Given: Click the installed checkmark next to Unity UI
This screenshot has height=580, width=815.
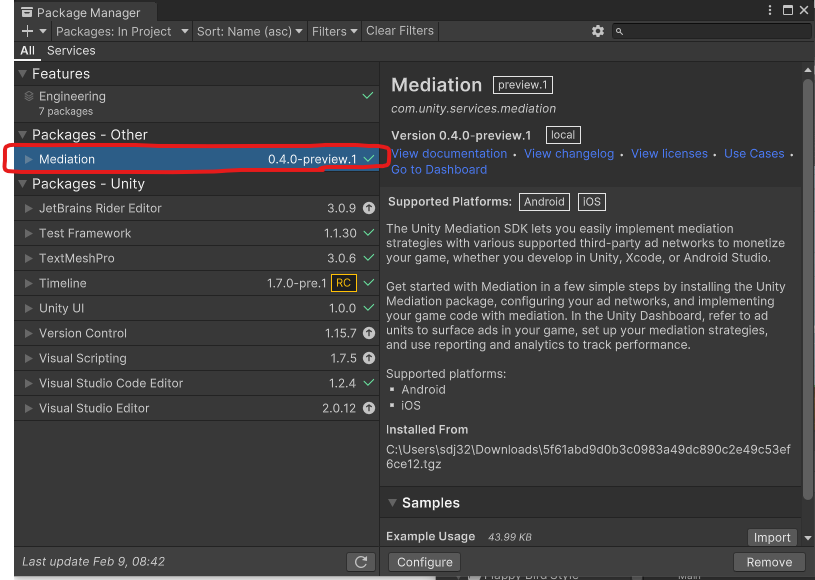Looking at the screenshot, I should 369,308.
